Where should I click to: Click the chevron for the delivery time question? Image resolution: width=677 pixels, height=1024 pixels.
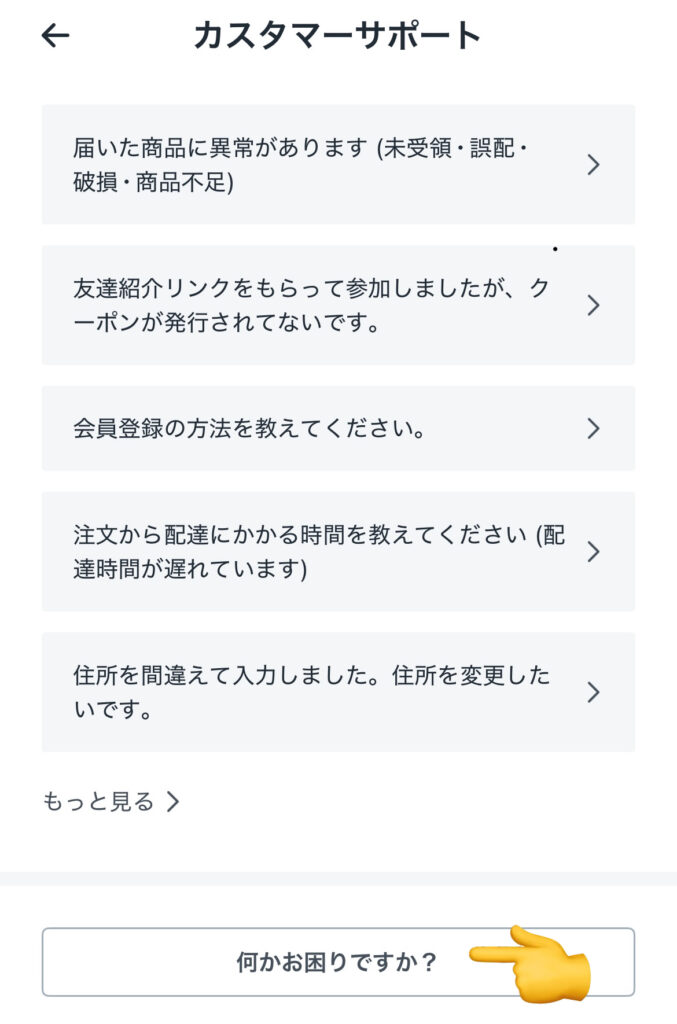[x=594, y=551]
